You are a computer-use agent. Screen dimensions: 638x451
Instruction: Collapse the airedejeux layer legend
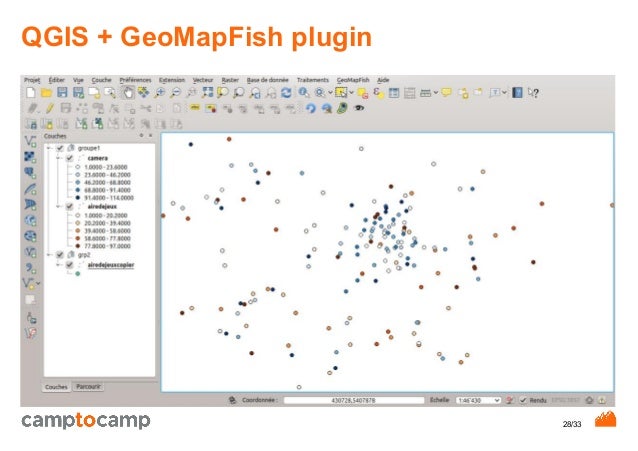point(59,207)
